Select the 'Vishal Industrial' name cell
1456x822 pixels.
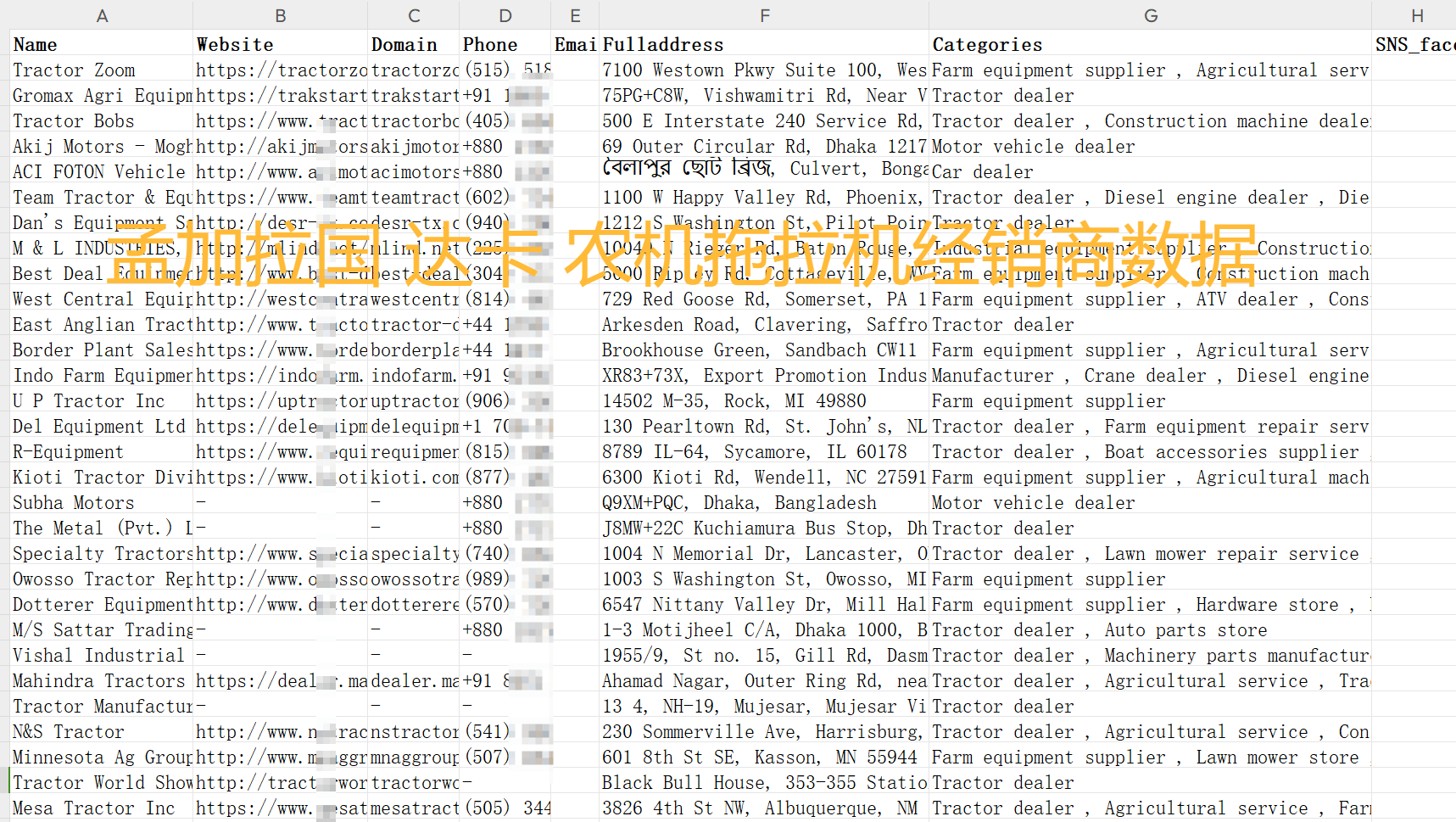102,655
